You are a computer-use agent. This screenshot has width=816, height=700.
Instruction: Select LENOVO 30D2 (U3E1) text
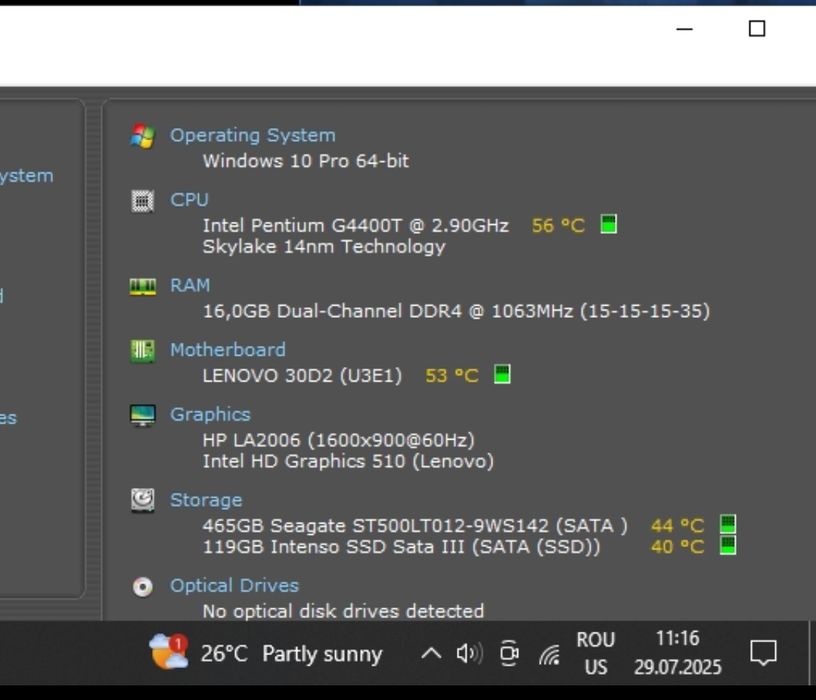(x=302, y=376)
